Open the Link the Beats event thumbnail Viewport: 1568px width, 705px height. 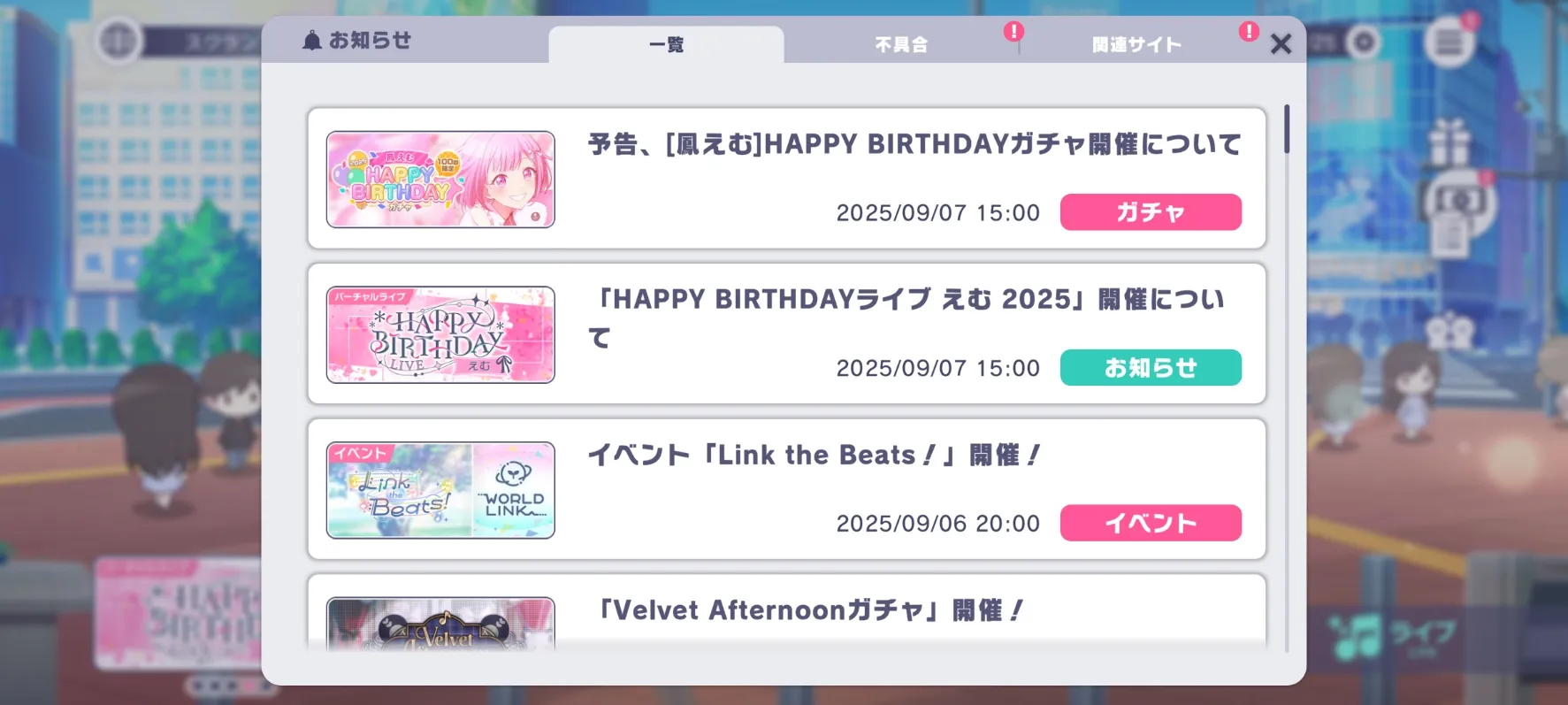(440, 490)
